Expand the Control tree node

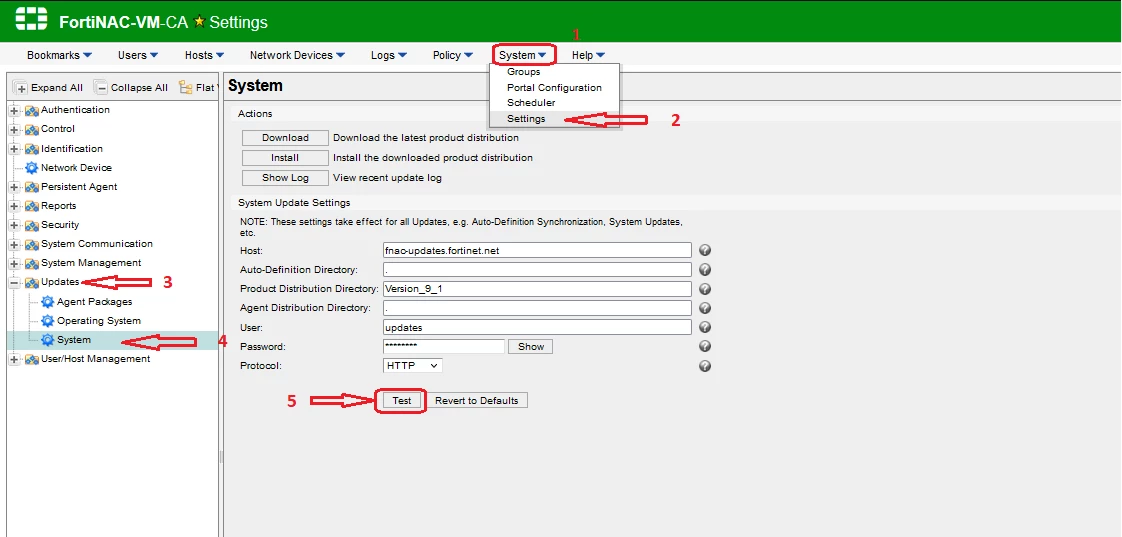[14, 130]
